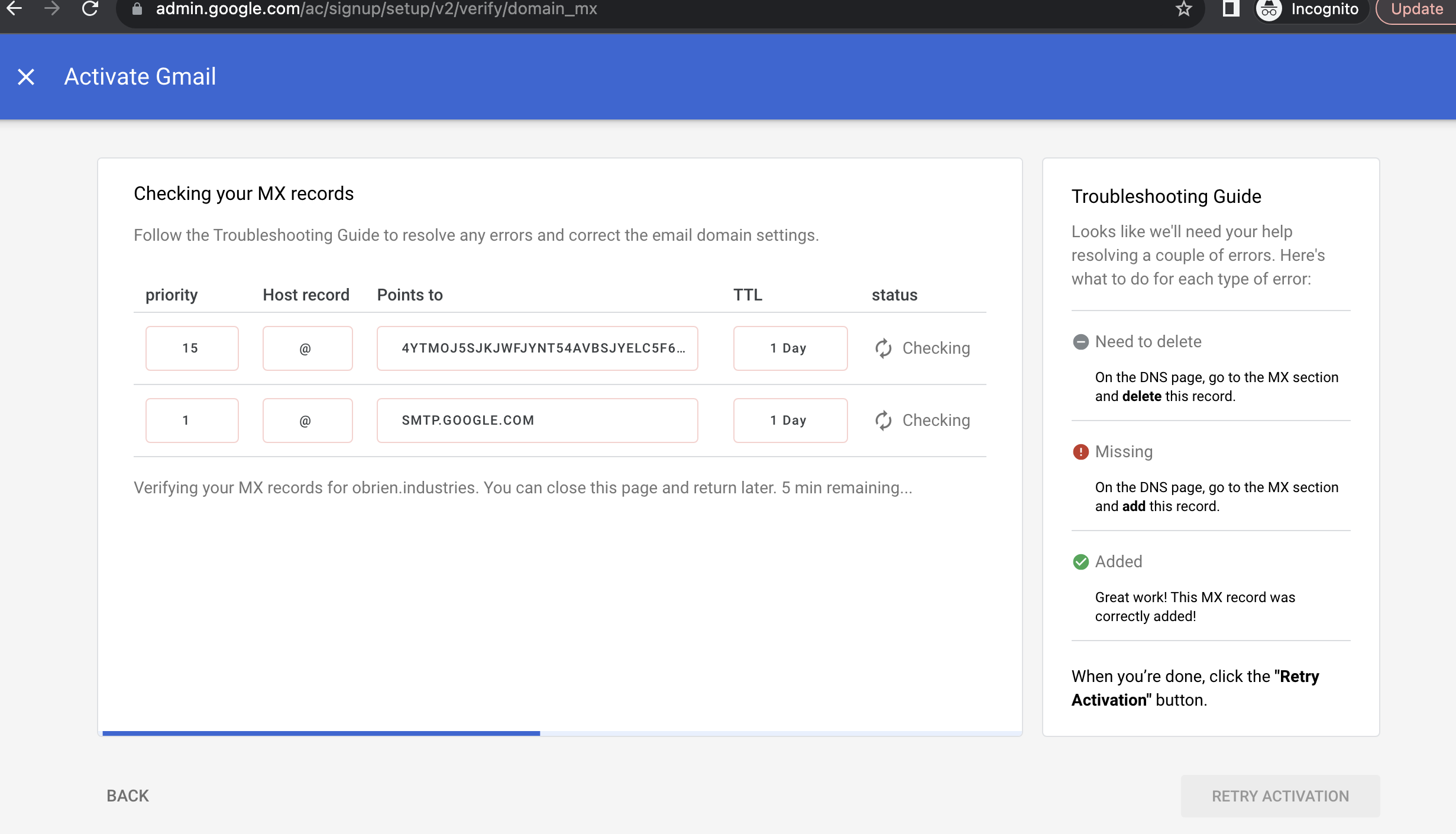Click the Checking refresh icon on the priority 15 row
This screenshot has height=834, width=1456.
click(x=883, y=348)
